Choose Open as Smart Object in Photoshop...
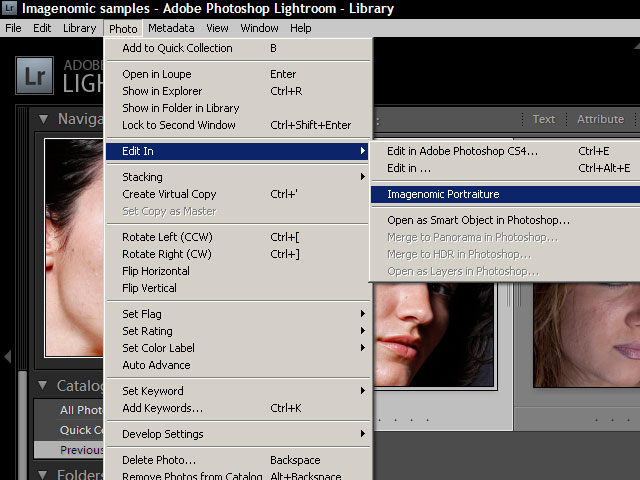This screenshot has height=480, width=640. point(505,220)
